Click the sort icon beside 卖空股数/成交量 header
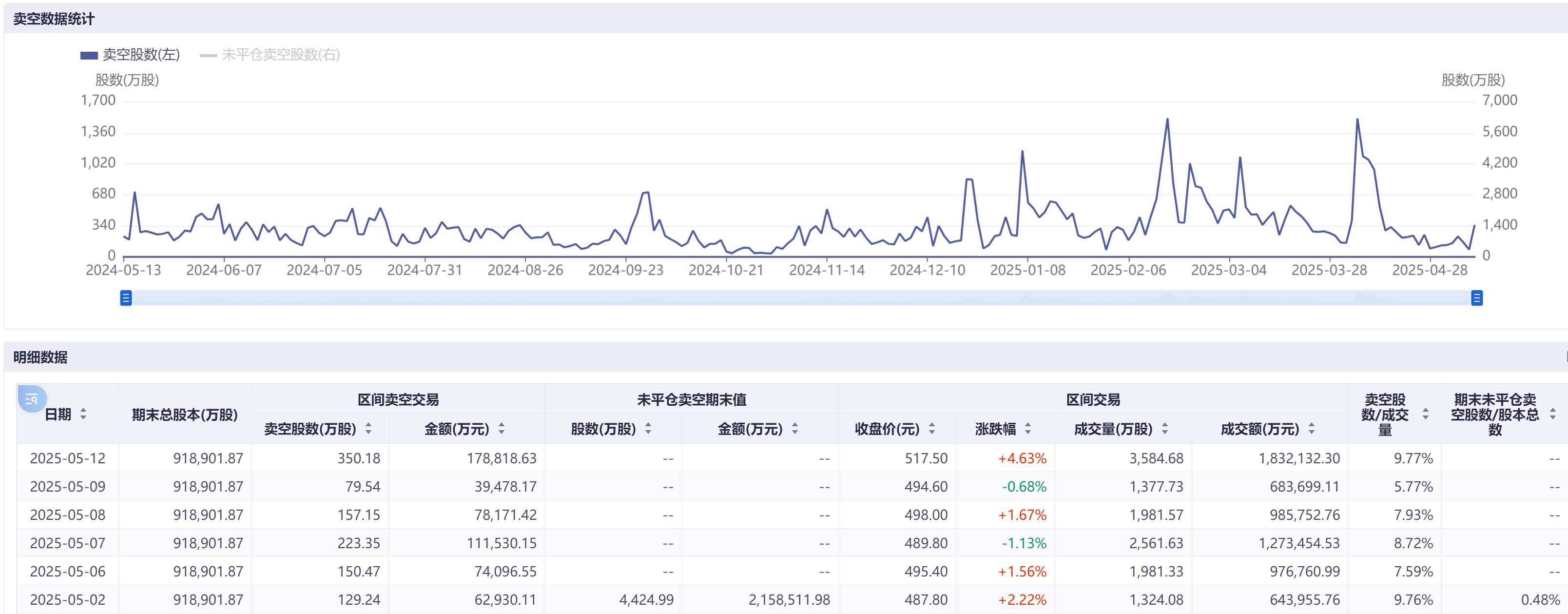Viewport: 1568px width, 614px height. point(1425,414)
